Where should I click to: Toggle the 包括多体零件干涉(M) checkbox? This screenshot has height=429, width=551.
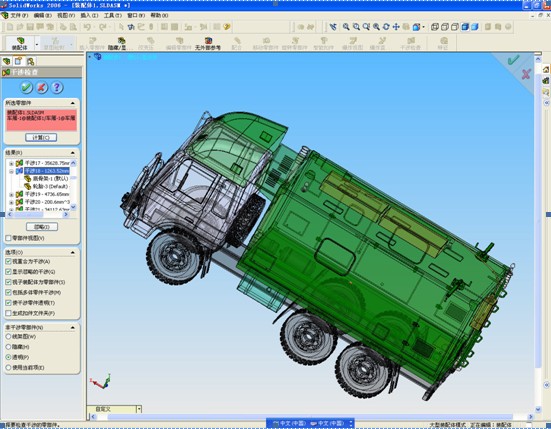(8, 292)
